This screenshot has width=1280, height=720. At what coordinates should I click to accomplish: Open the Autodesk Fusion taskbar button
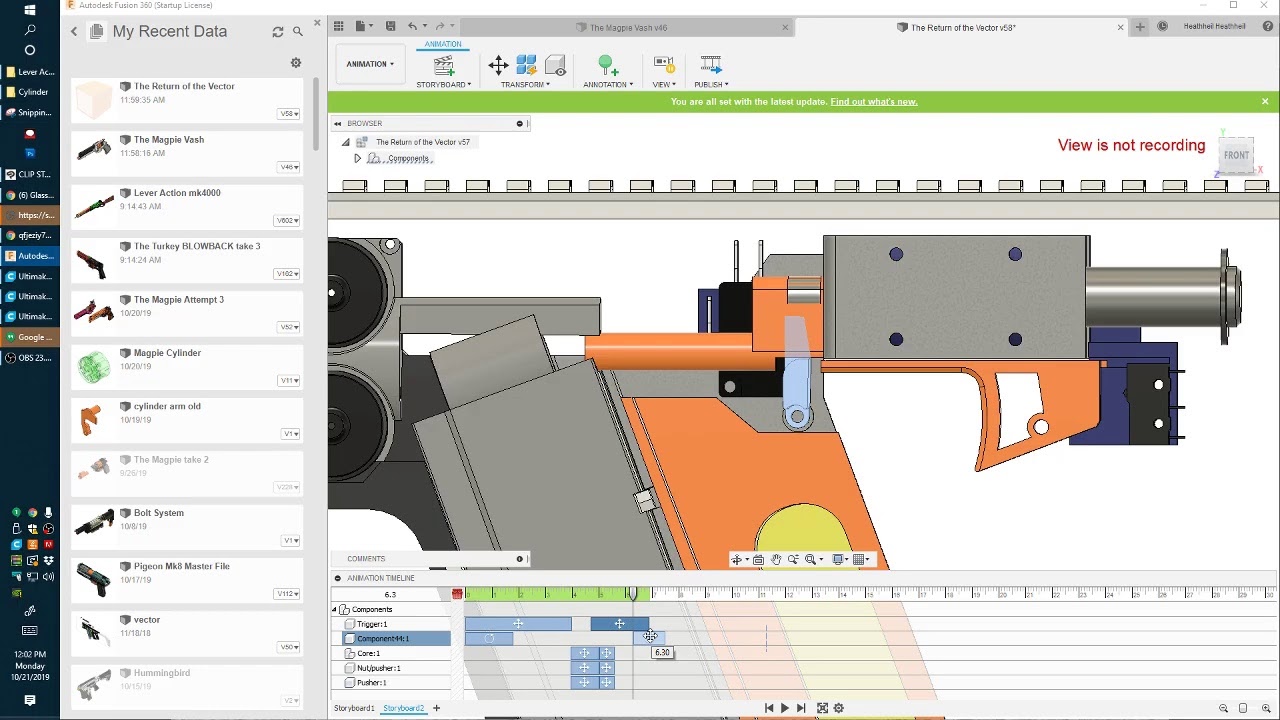30,256
